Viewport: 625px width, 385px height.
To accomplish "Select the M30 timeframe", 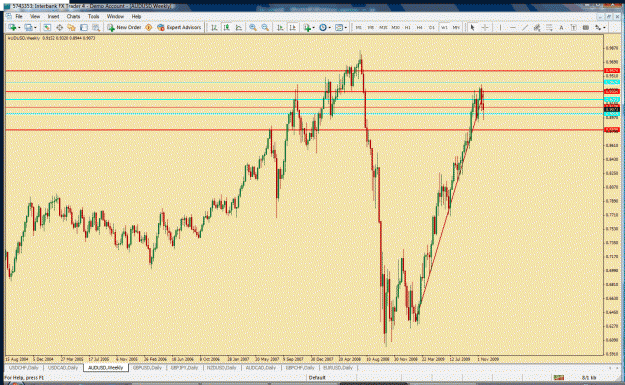I will point(395,28).
